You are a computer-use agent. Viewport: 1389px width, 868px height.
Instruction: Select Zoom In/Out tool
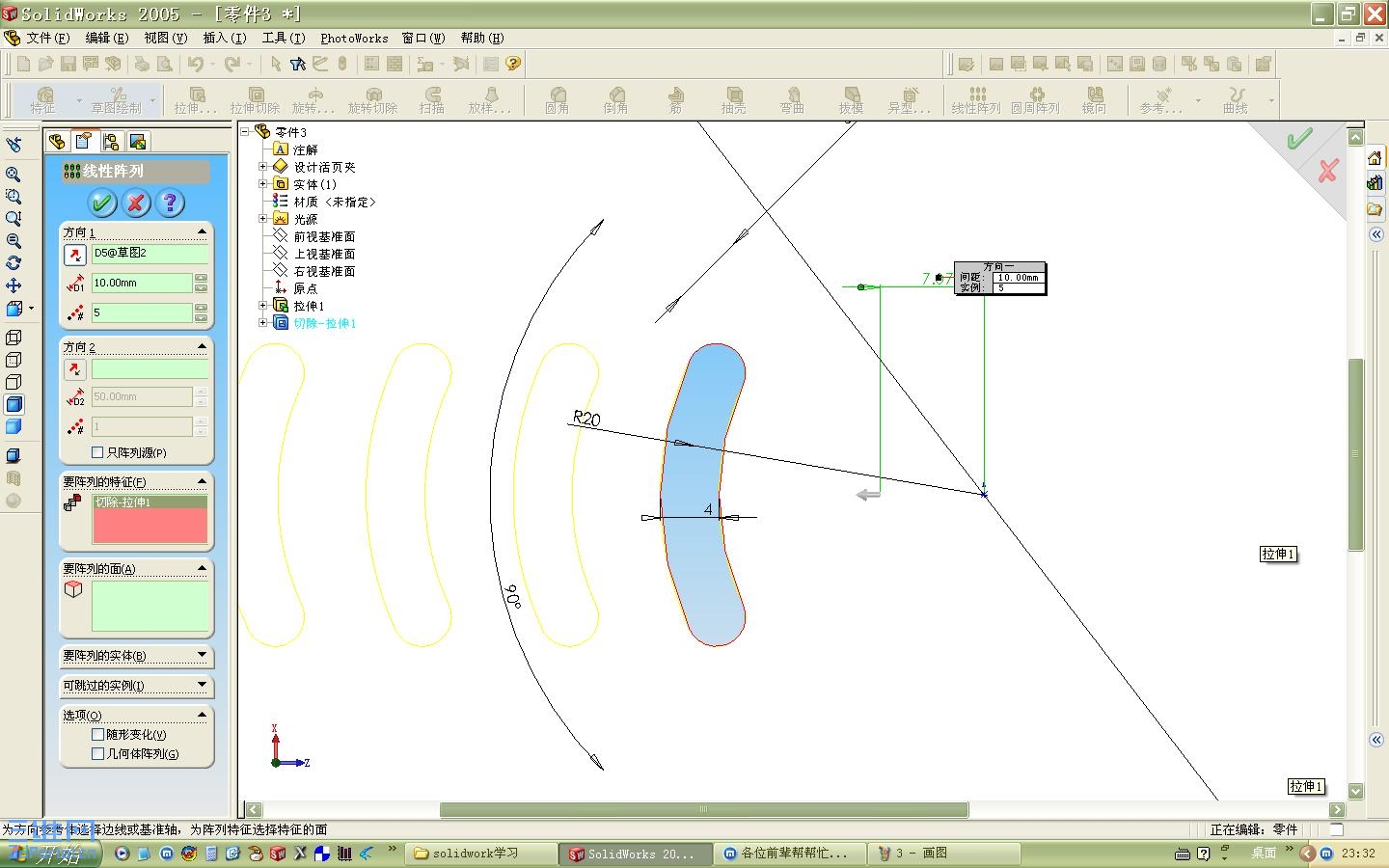[x=14, y=219]
